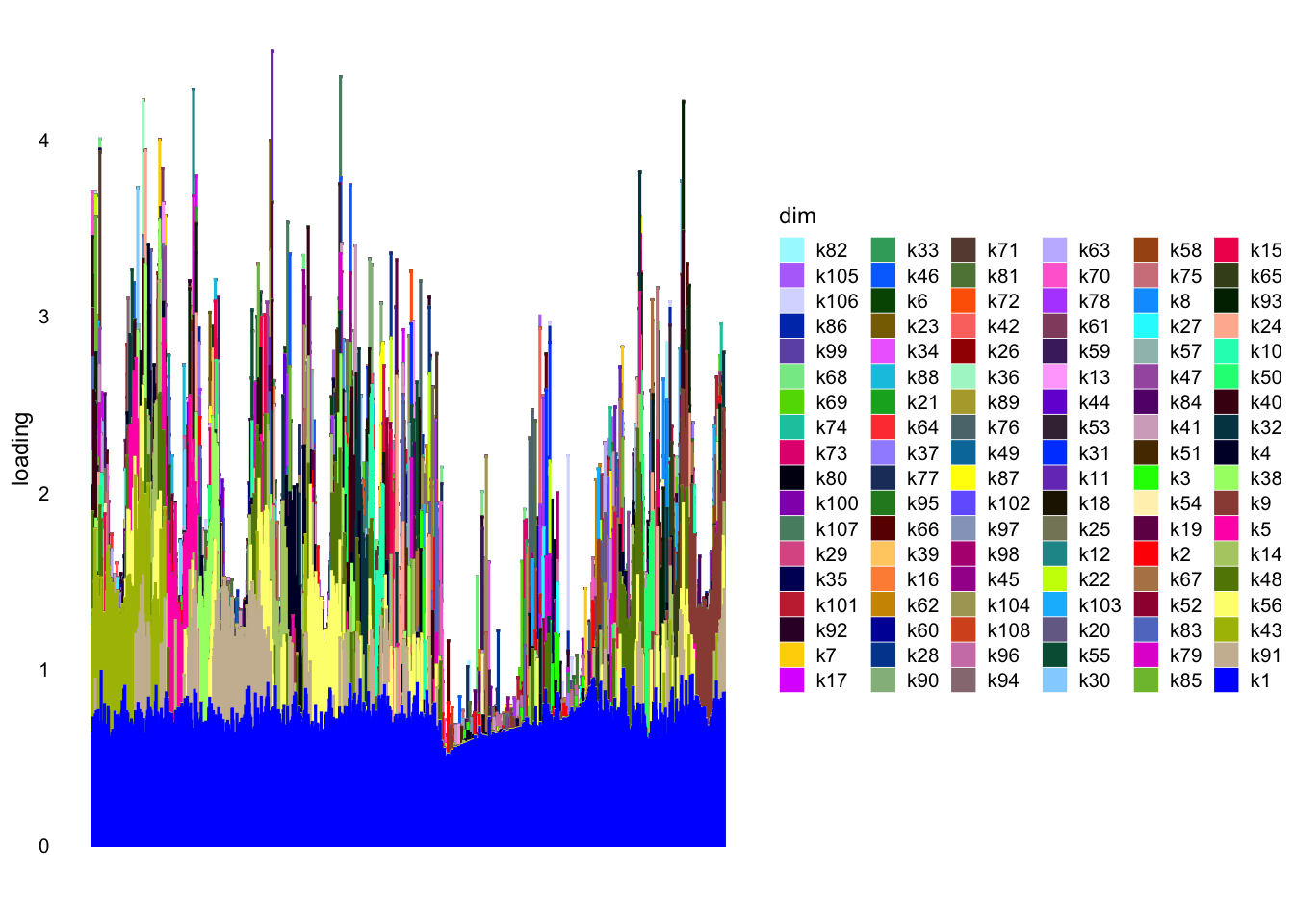Click the y-axis tick label 4
The image size is (1294, 924).
(x=43, y=141)
